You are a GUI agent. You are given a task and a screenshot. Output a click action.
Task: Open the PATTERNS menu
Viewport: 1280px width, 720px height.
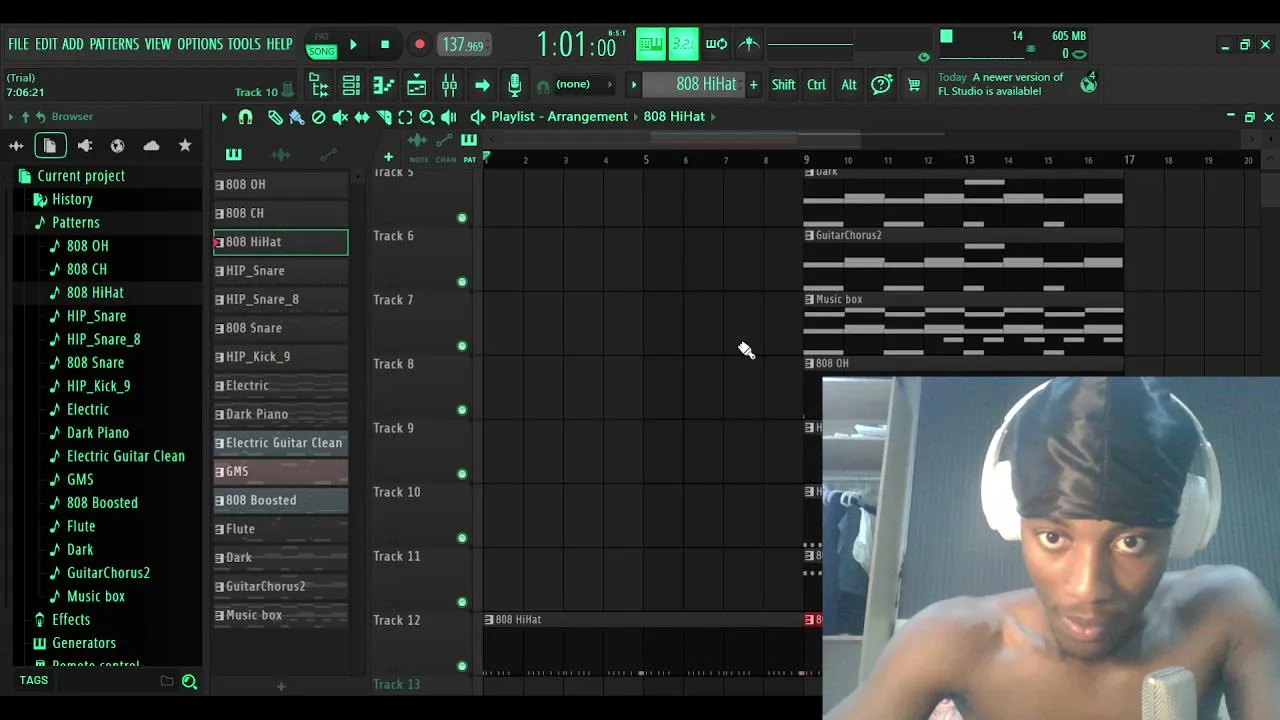point(114,44)
